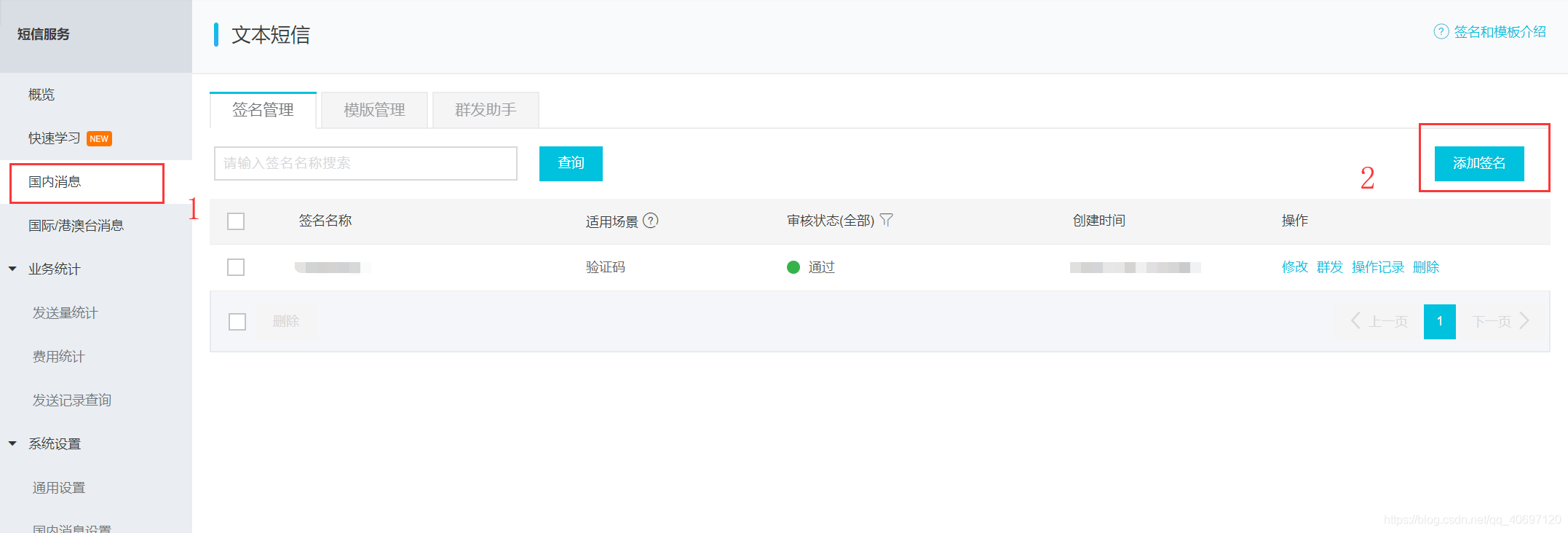Open 操作记录 for the signature row

tap(1378, 267)
